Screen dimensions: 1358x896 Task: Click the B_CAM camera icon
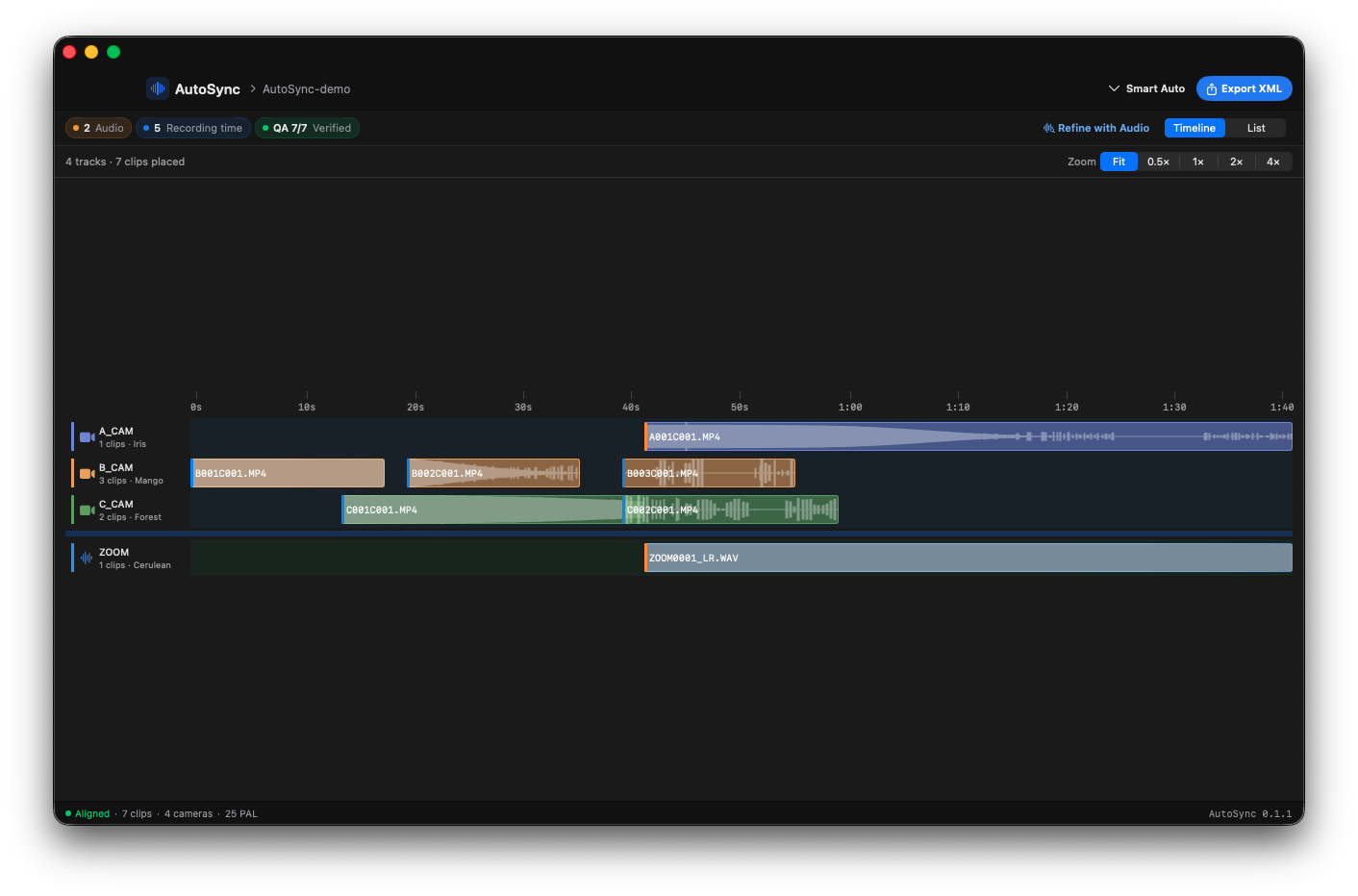click(x=87, y=474)
